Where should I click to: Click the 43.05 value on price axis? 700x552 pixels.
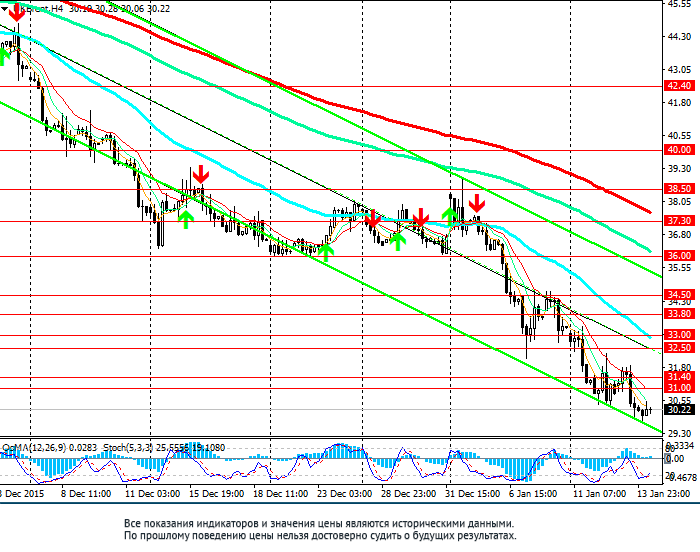(x=679, y=70)
